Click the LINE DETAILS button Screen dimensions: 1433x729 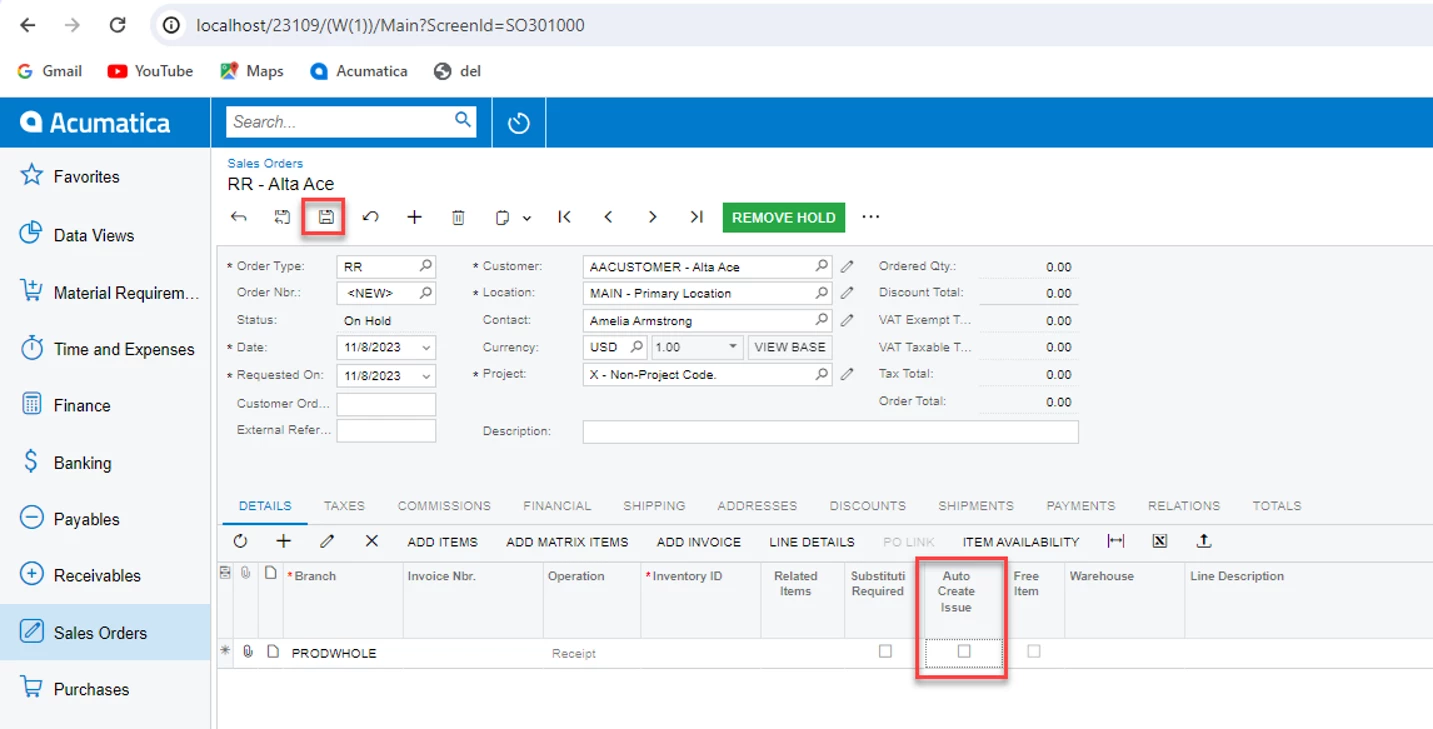(812, 542)
